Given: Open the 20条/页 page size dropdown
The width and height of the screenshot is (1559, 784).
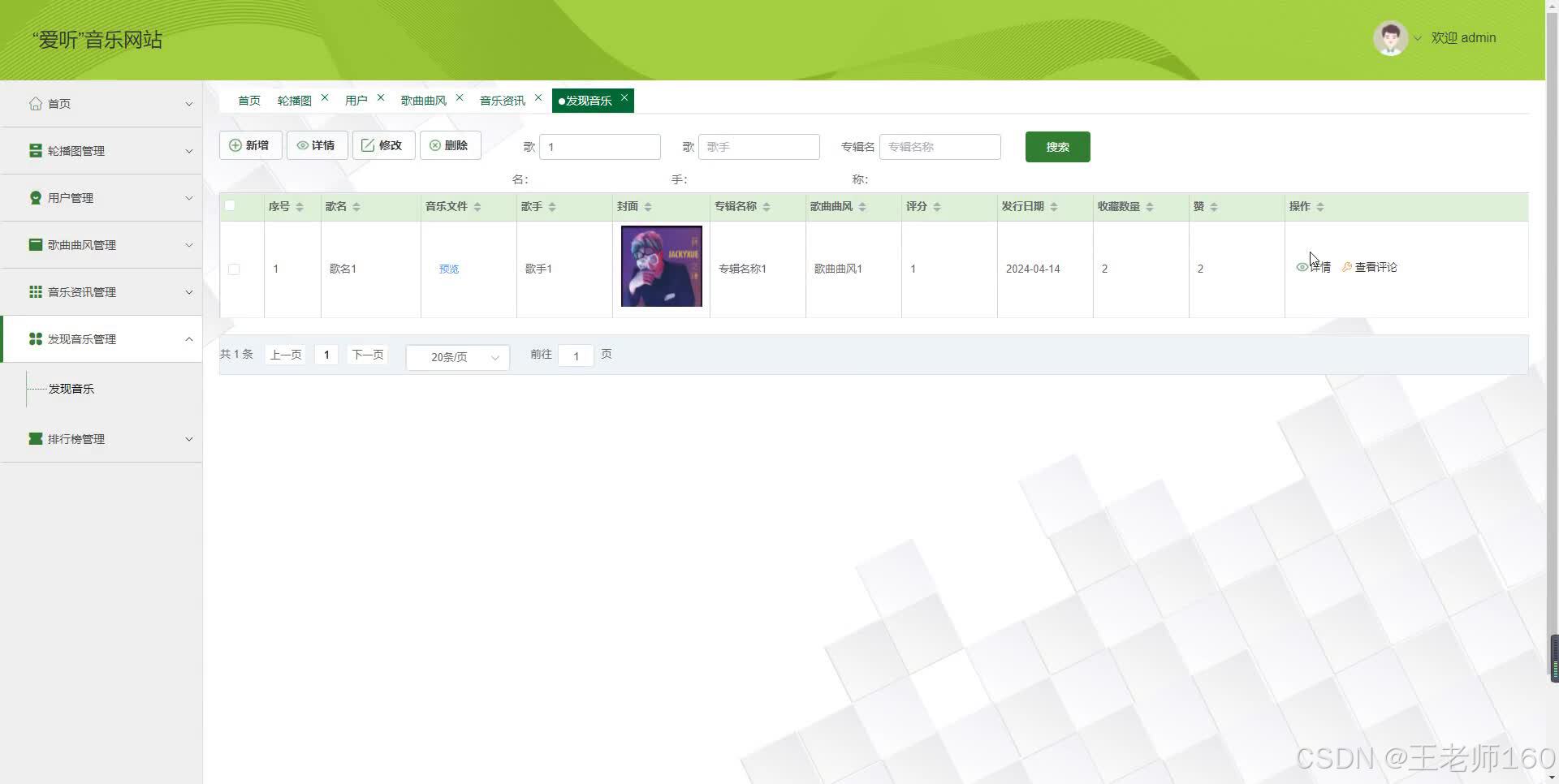Looking at the screenshot, I should point(458,357).
